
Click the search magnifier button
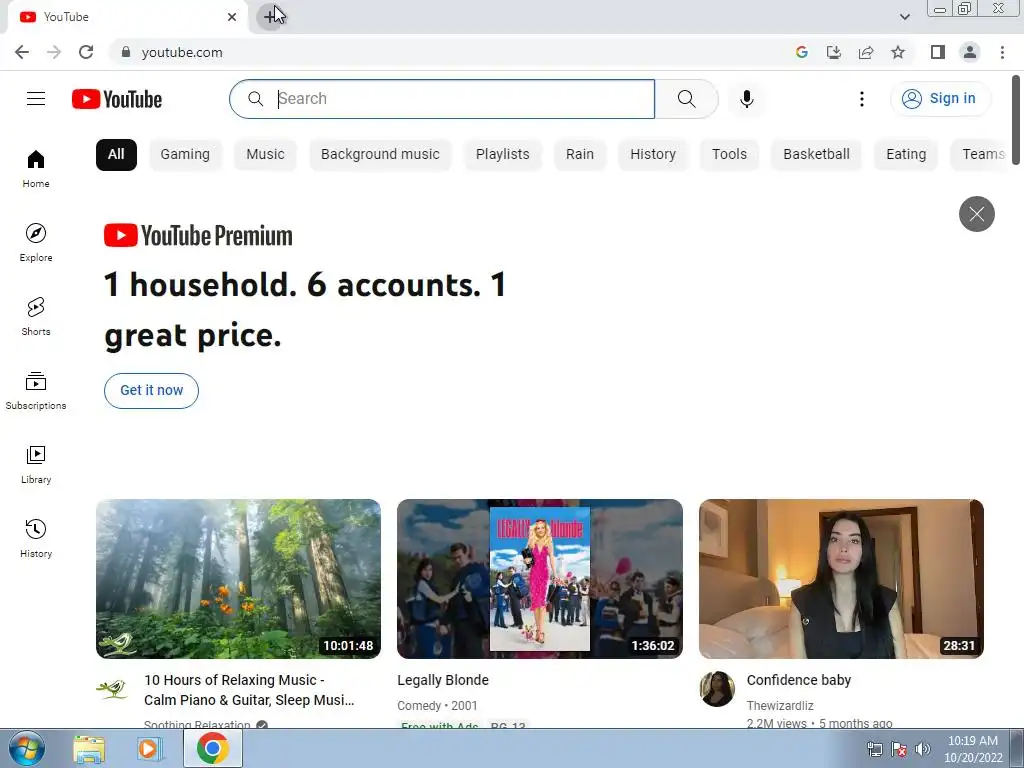point(686,99)
